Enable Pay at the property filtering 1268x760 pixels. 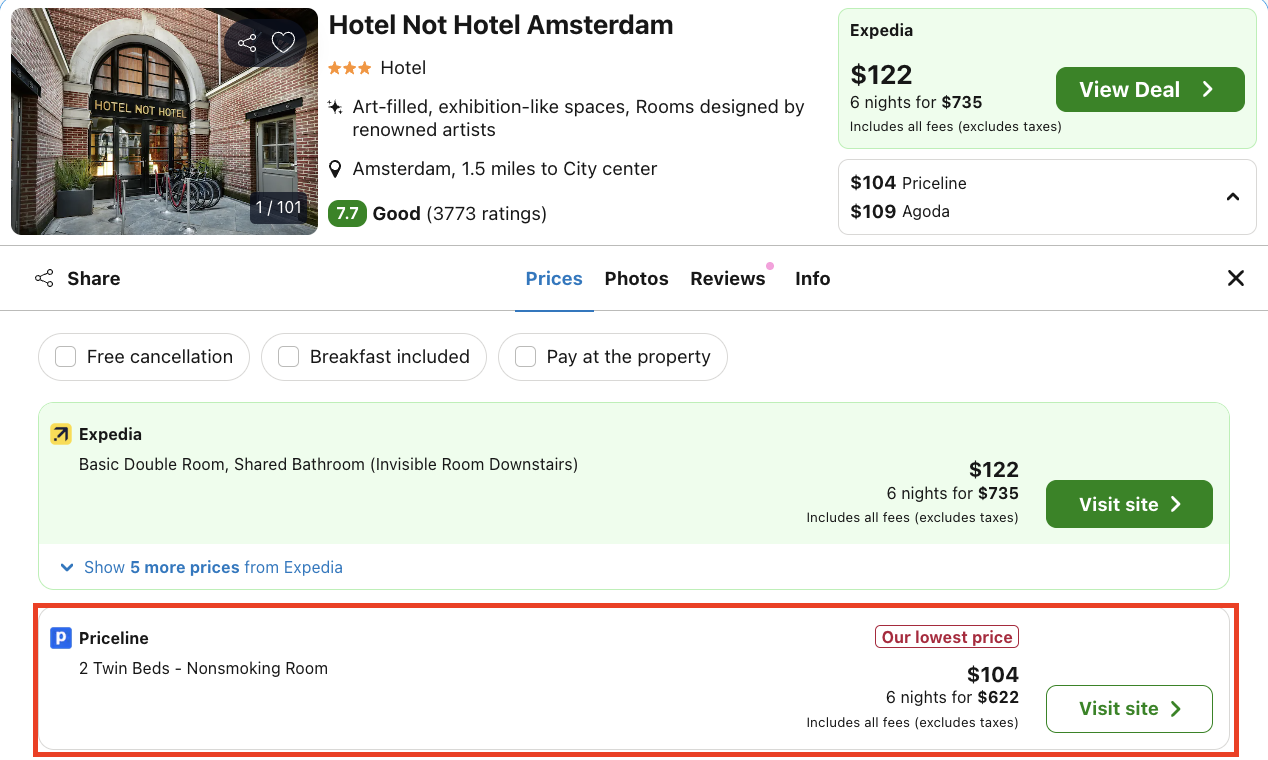(525, 356)
